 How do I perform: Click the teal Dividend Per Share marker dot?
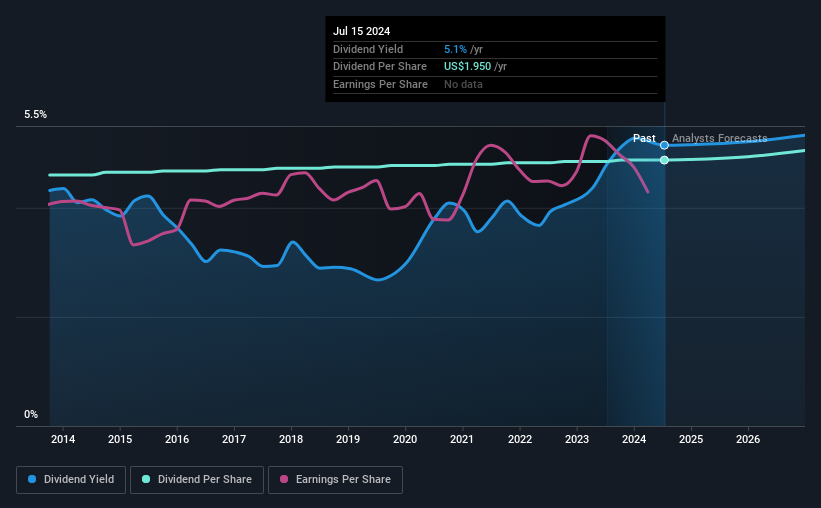tap(664, 160)
